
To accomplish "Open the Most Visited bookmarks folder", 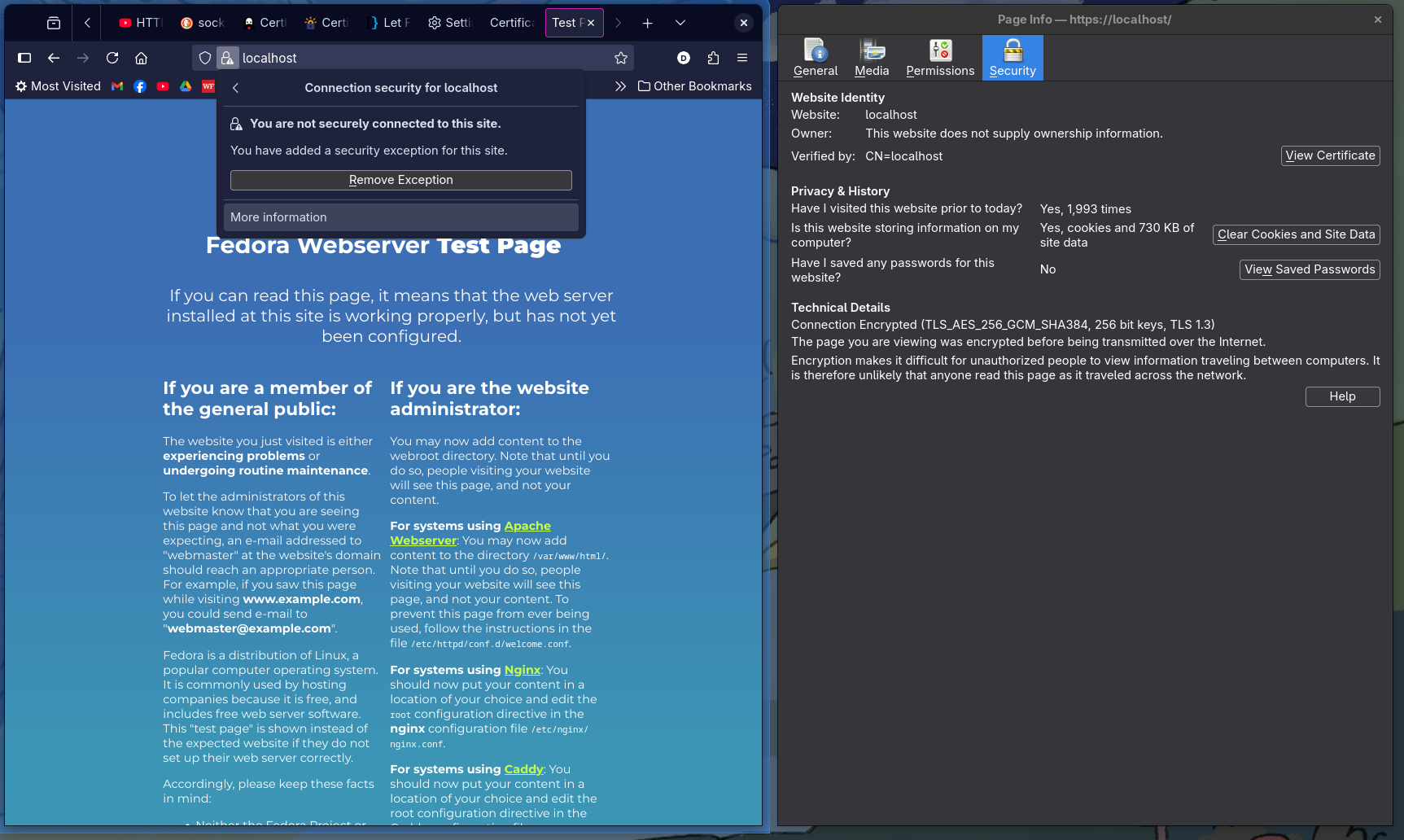I will click(58, 86).
